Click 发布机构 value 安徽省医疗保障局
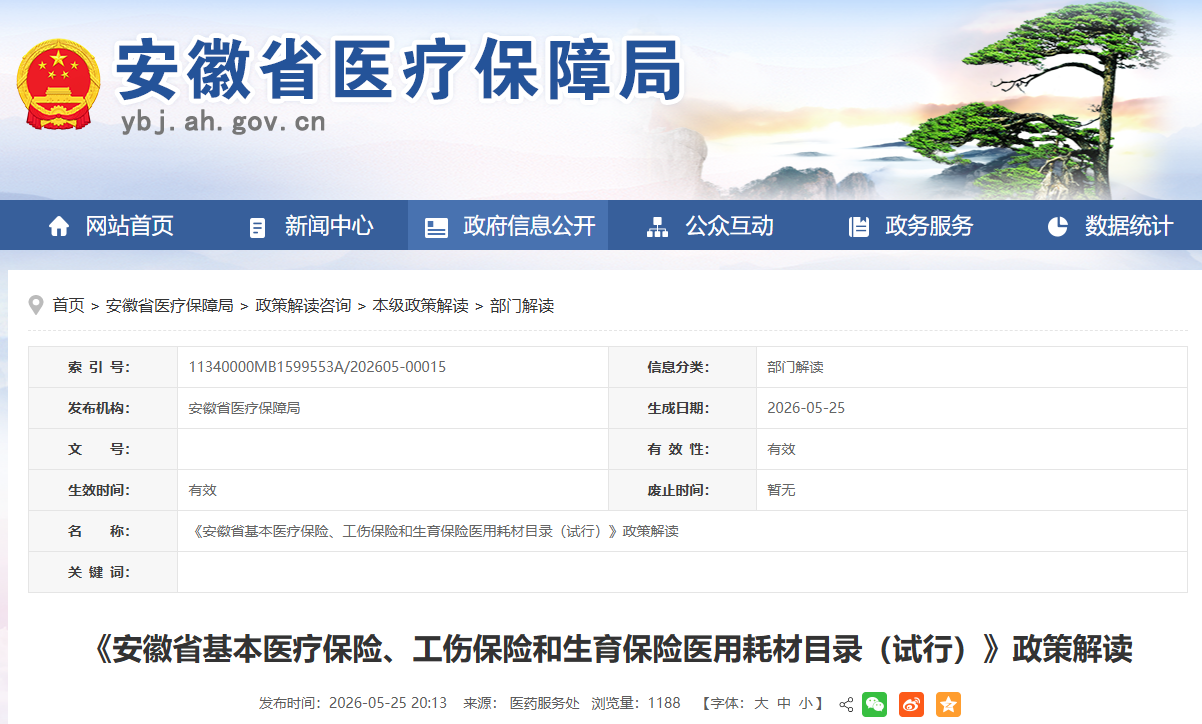The width and height of the screenshot is (1202, 724). 245,408
